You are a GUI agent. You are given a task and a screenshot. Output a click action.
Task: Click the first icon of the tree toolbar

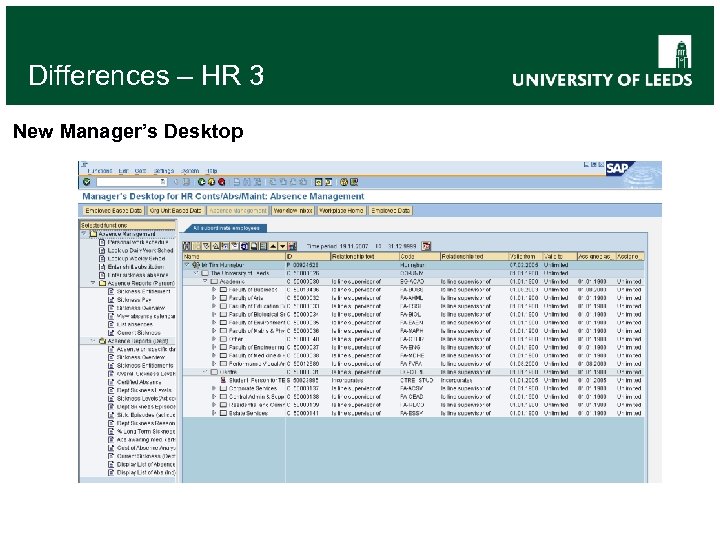coord(187,246)
